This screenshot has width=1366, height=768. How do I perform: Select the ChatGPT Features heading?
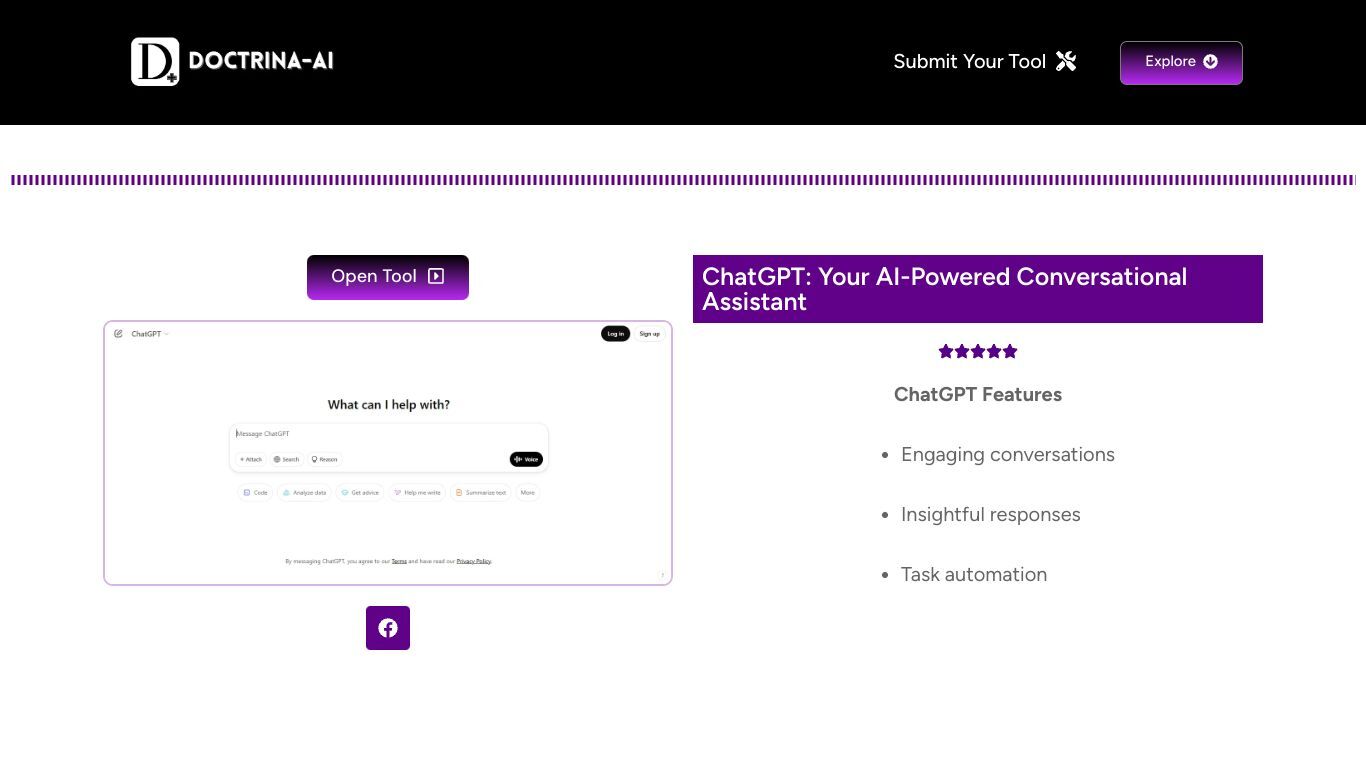(x=978, y=394)
